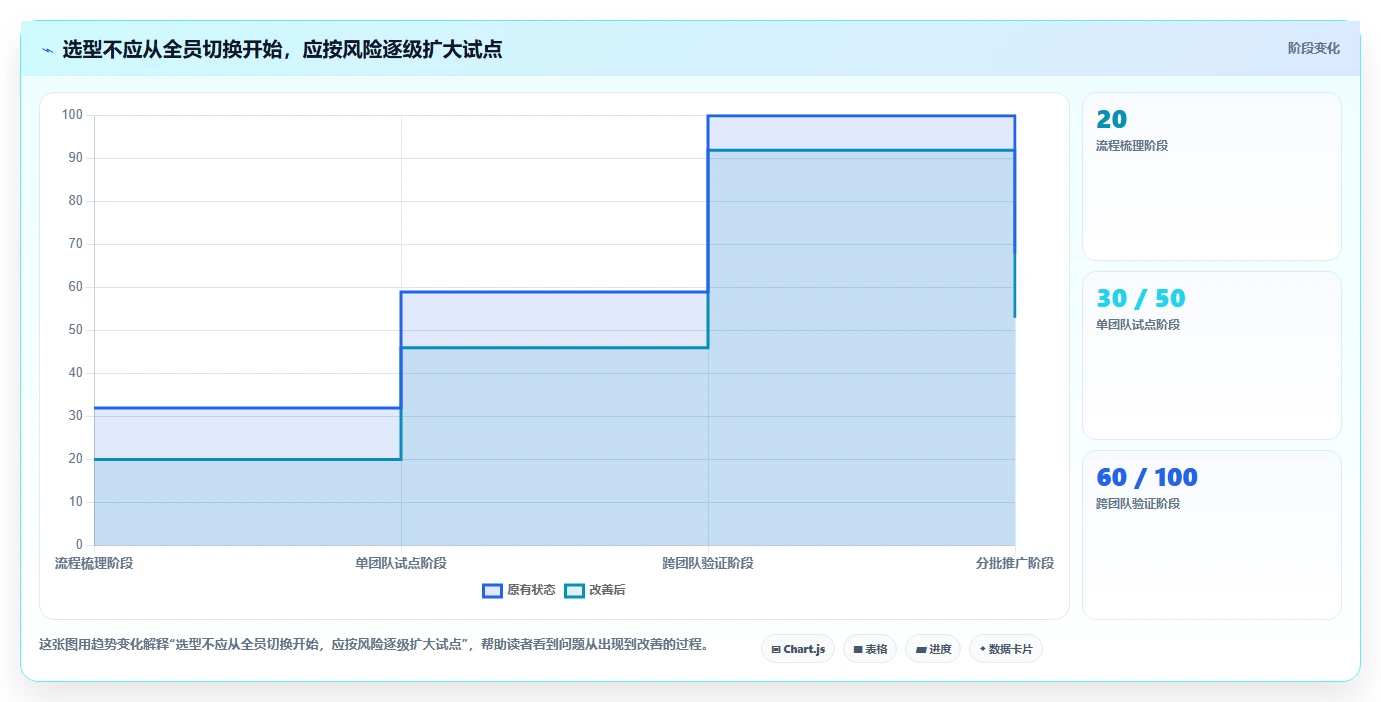Click the 阶段变化 label in header
Image resolution: width=1381 pixels, height=702 pixels.
coord(1313,48)
